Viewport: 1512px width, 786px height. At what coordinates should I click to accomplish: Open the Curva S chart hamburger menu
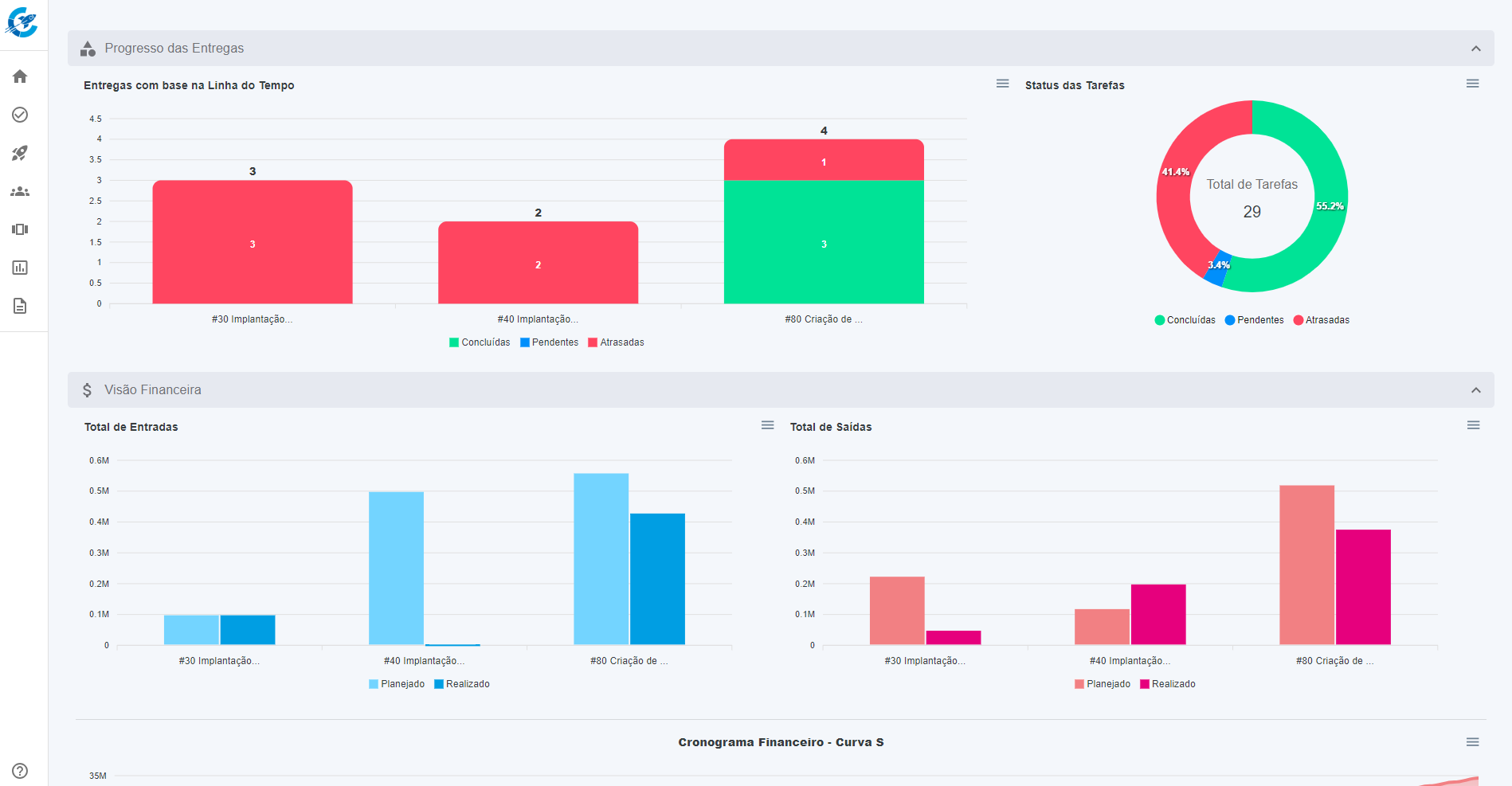point(1472,742)
